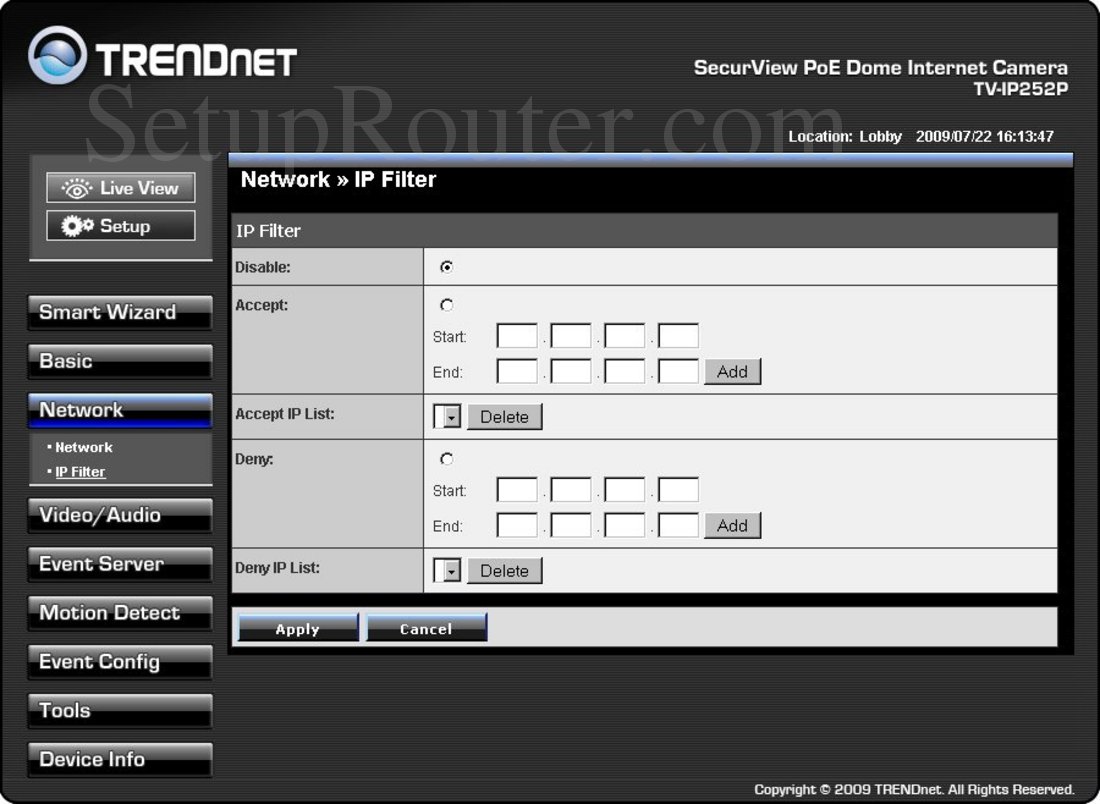This screenshot has height=804, width=1100.
Task: Click the first Accept Start IP field
Action: [517, 335]
